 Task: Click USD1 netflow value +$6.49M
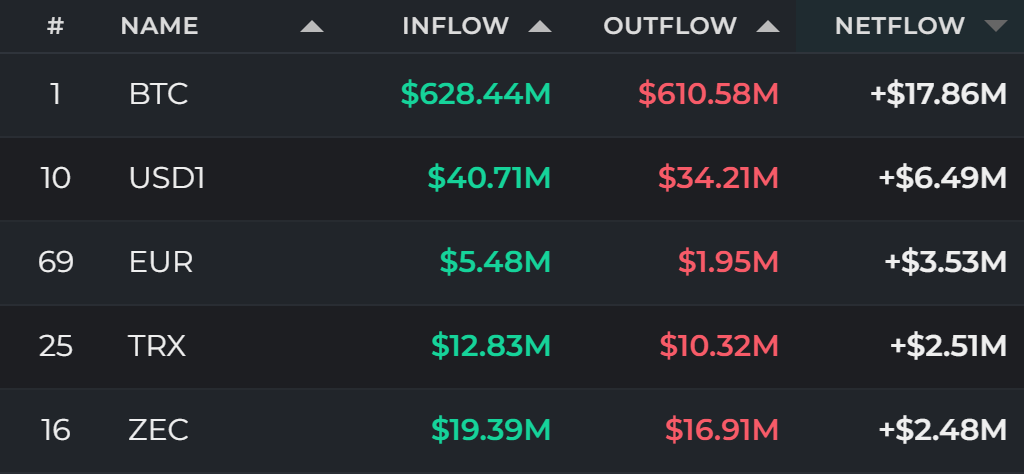tap(942, 178)
